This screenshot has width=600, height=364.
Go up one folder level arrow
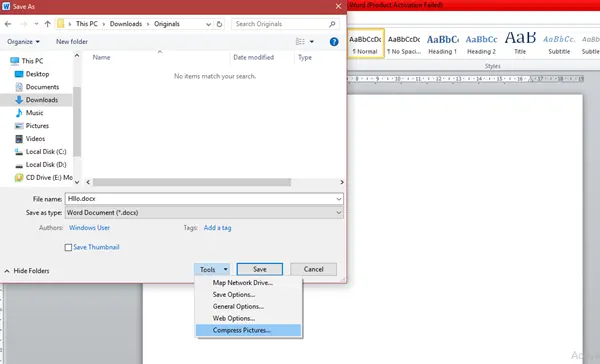pyautogui.click(x=47, y=24)
